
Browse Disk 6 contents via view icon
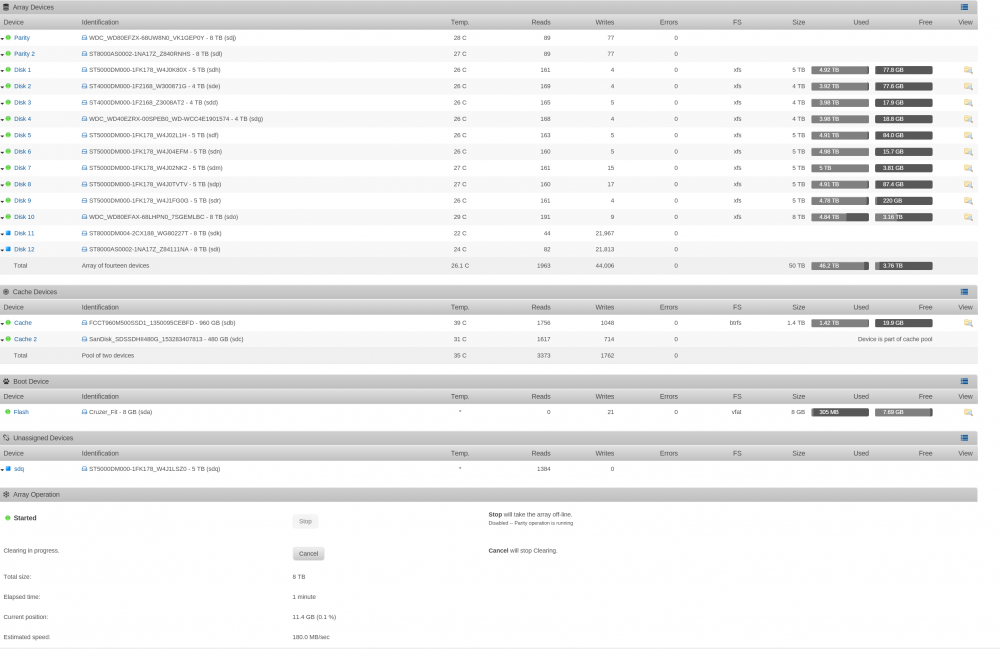coord(968,152)
